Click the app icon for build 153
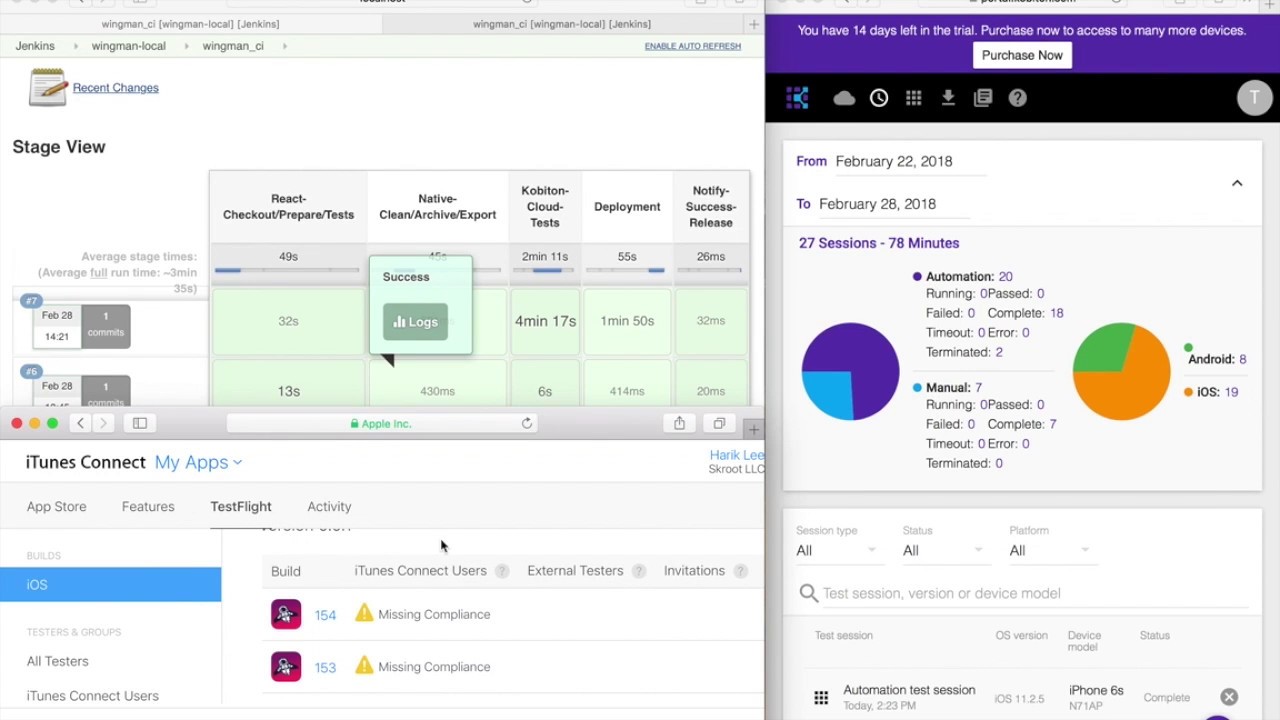The image size is (1280, 720). [x=286, y=666]
